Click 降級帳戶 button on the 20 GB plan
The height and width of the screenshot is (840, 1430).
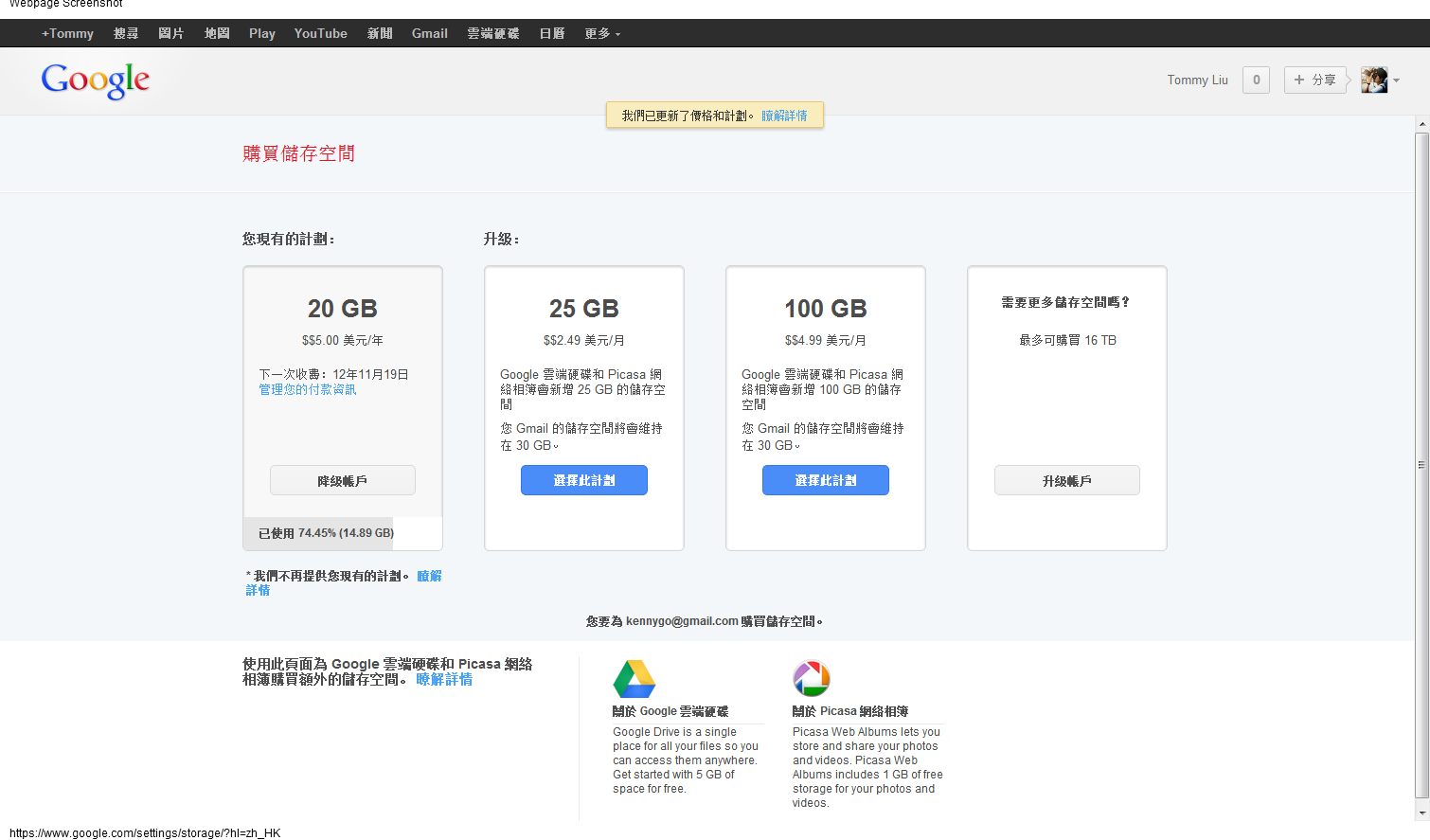pyautogui.click(x=343, y=480)
